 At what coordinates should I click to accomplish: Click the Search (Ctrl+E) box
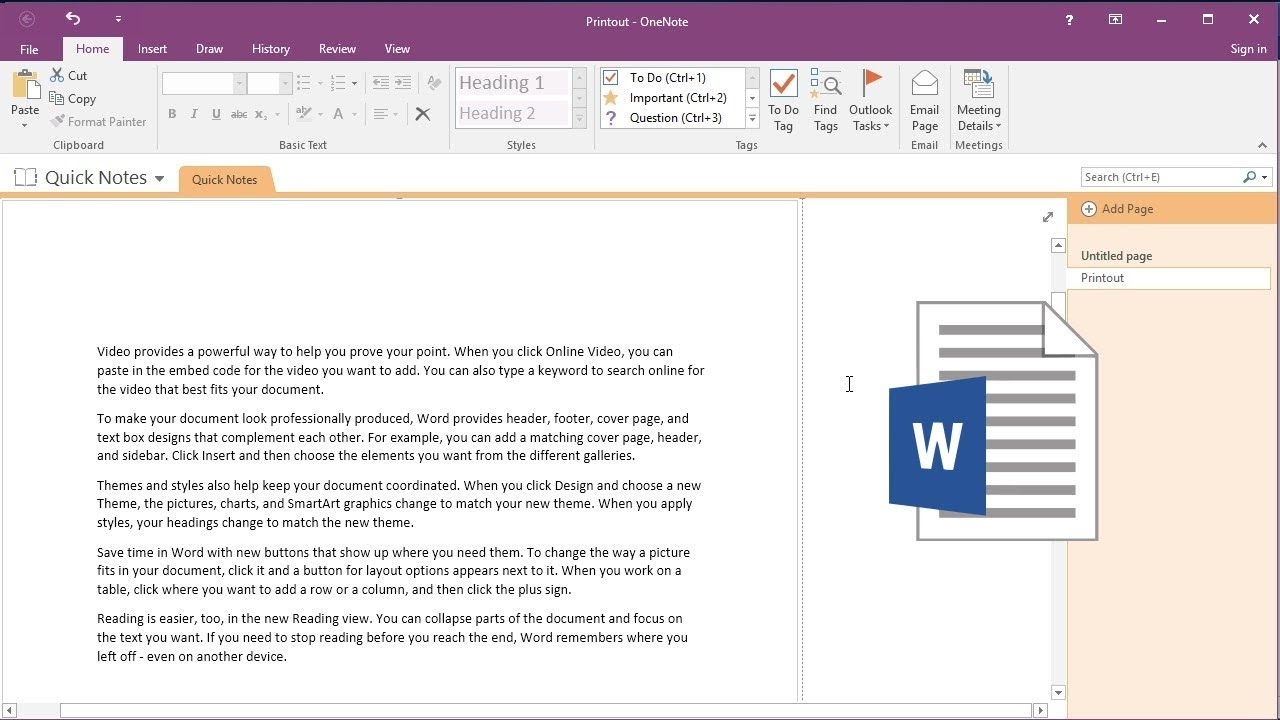(x=1160, y=177)
